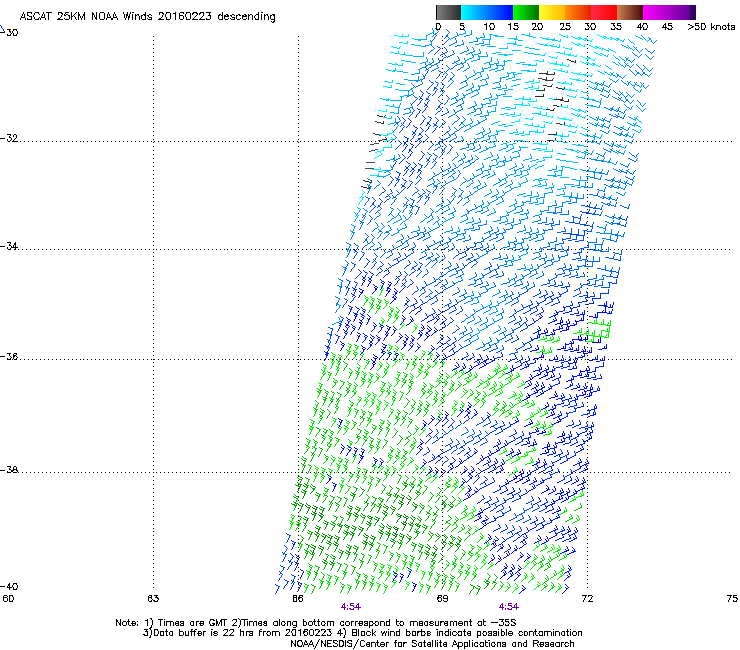This screenshot has width=740, height=650.
Task: Click the 72 longitude axis label
Action: point(587,599)
